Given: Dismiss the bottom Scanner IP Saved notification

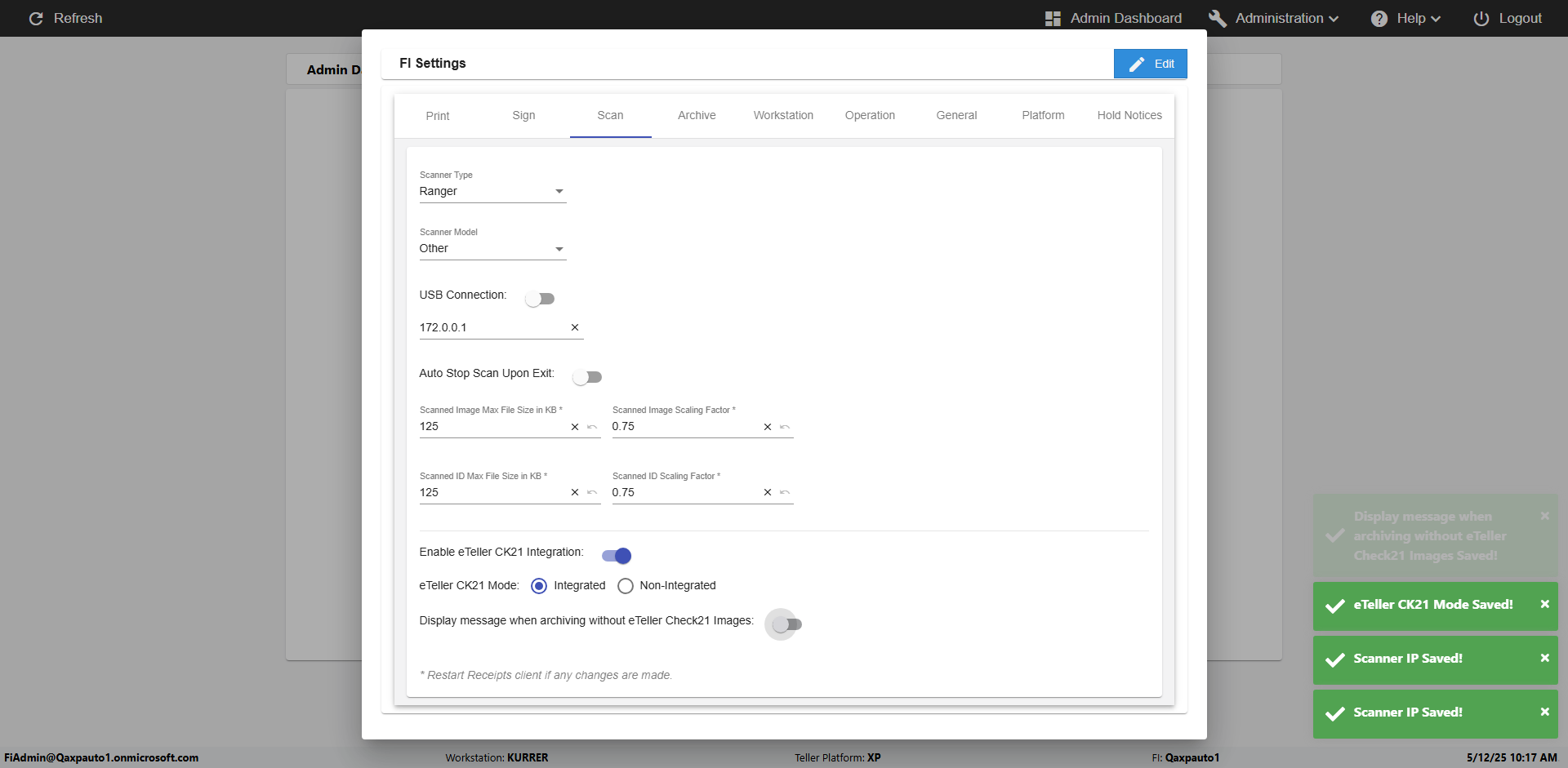Looking at the screenshot, I should click(1544, 712).
